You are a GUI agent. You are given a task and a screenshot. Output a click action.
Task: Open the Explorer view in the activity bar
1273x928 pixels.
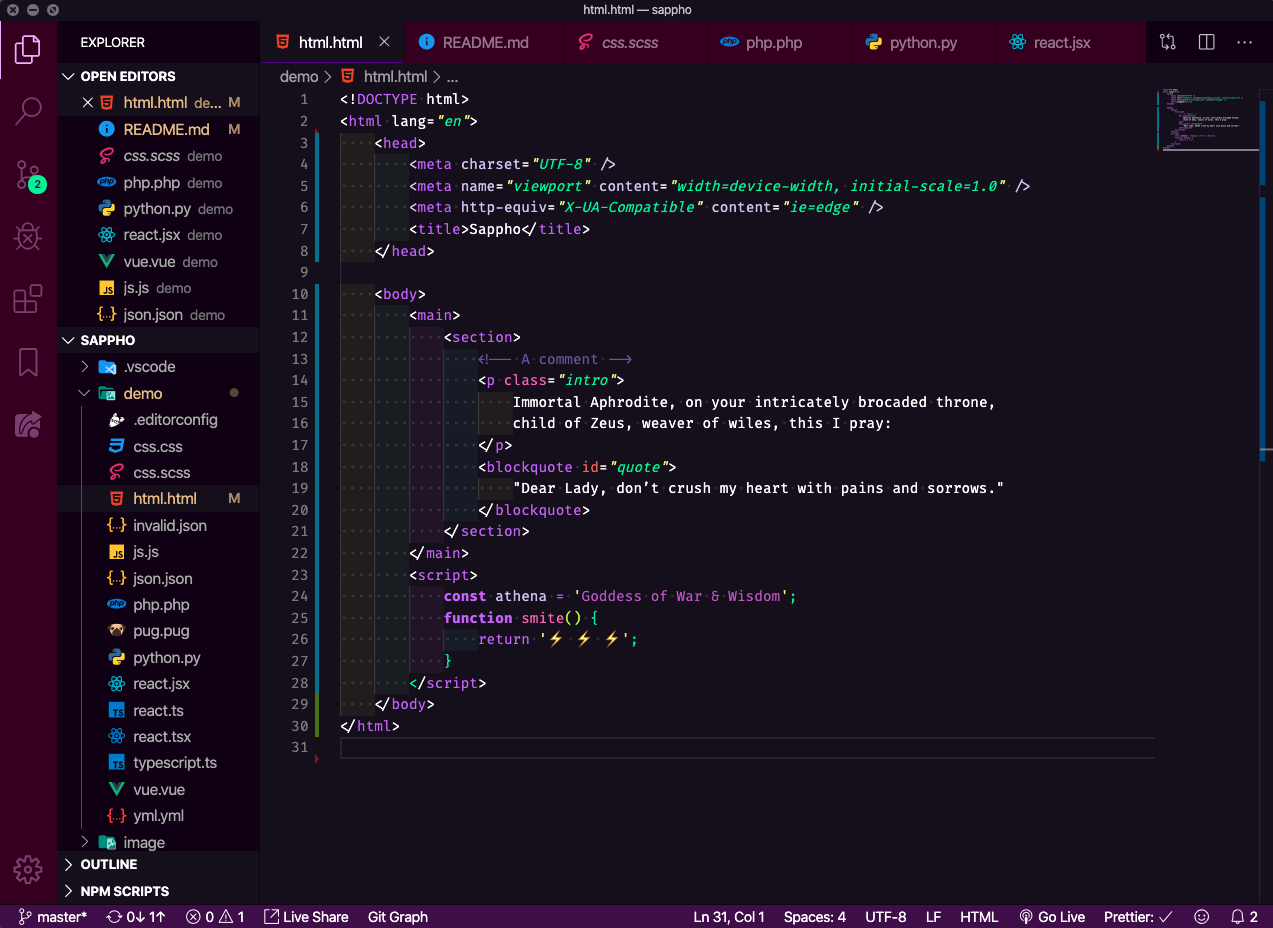(28, 48)
